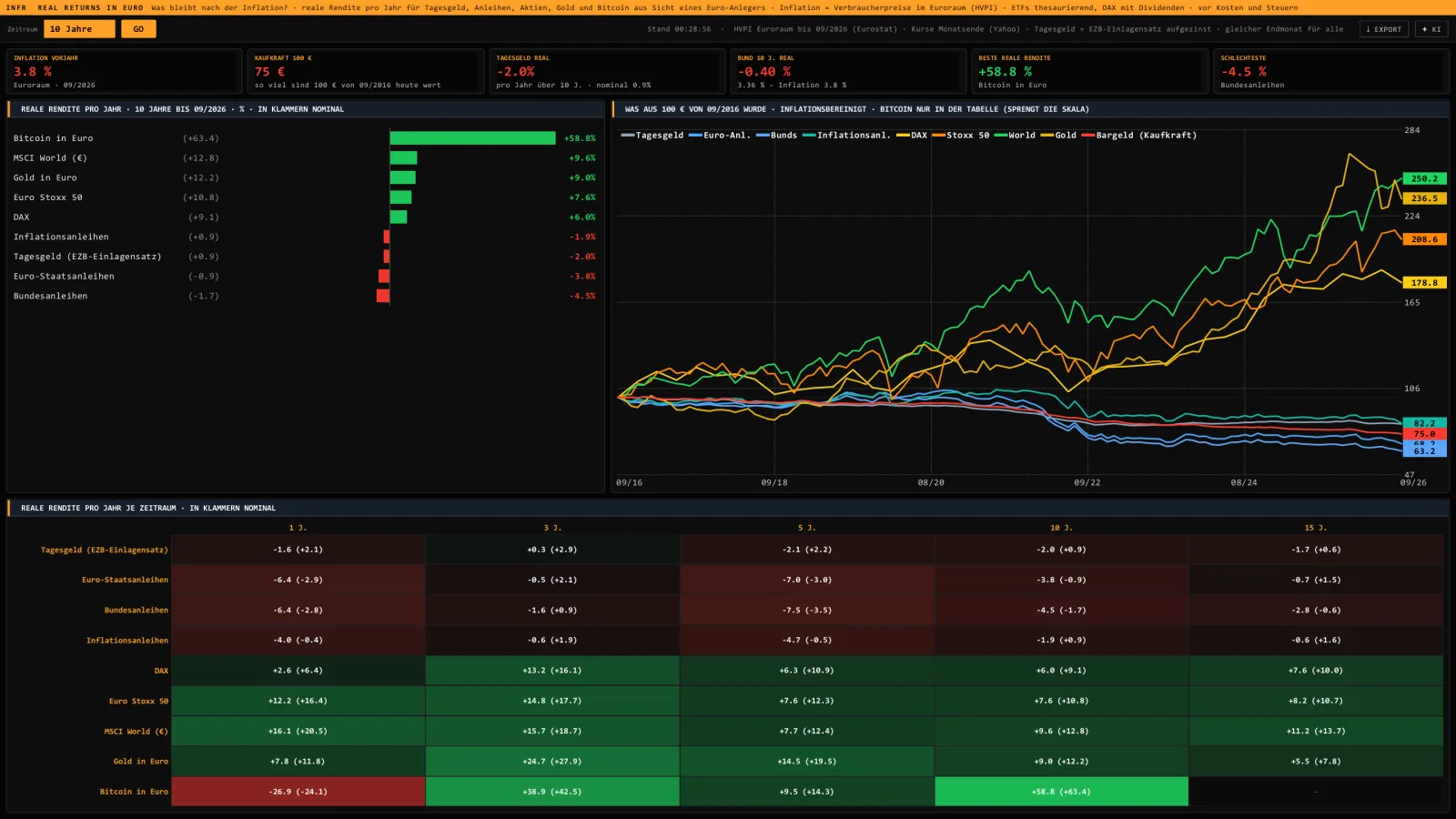This screenshot has height=819, width=1456.
Task: Toggle the Gold legend entry
Action: 1058,135
